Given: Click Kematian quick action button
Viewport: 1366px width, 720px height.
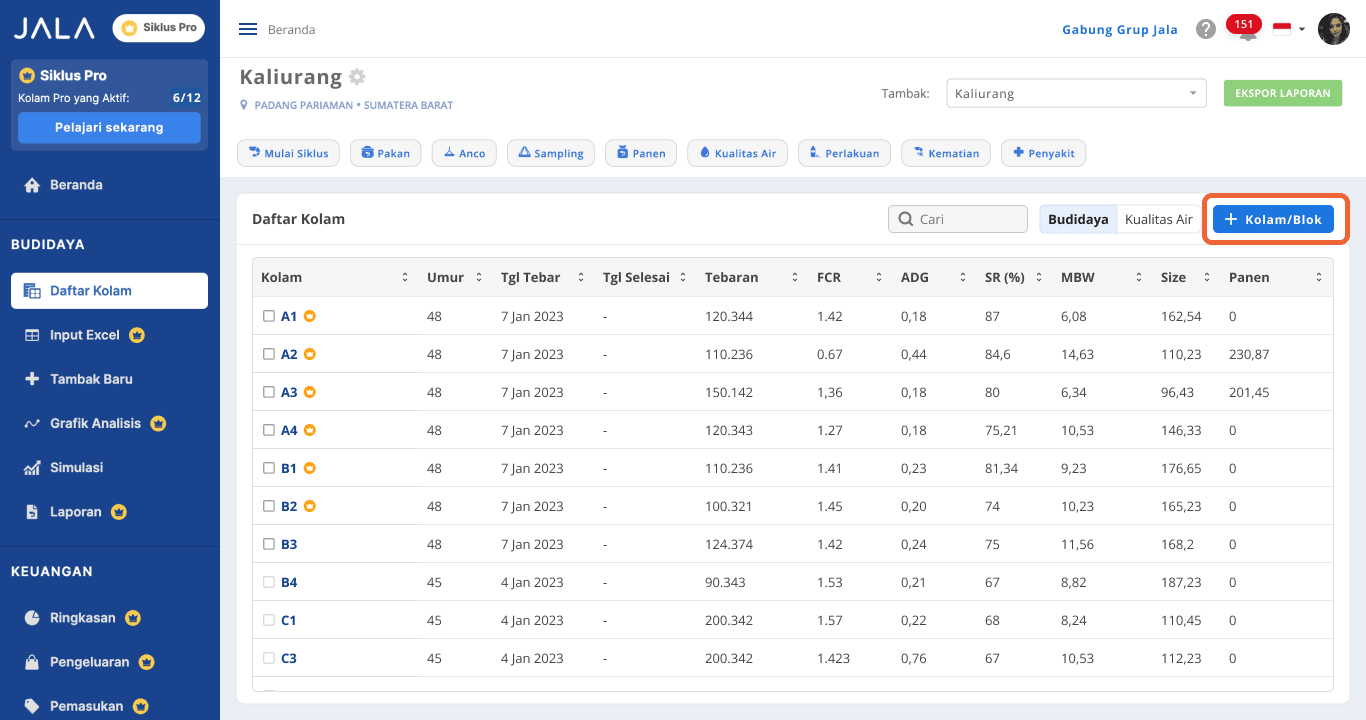Looking at the screenshot, I should click(946, 153).
